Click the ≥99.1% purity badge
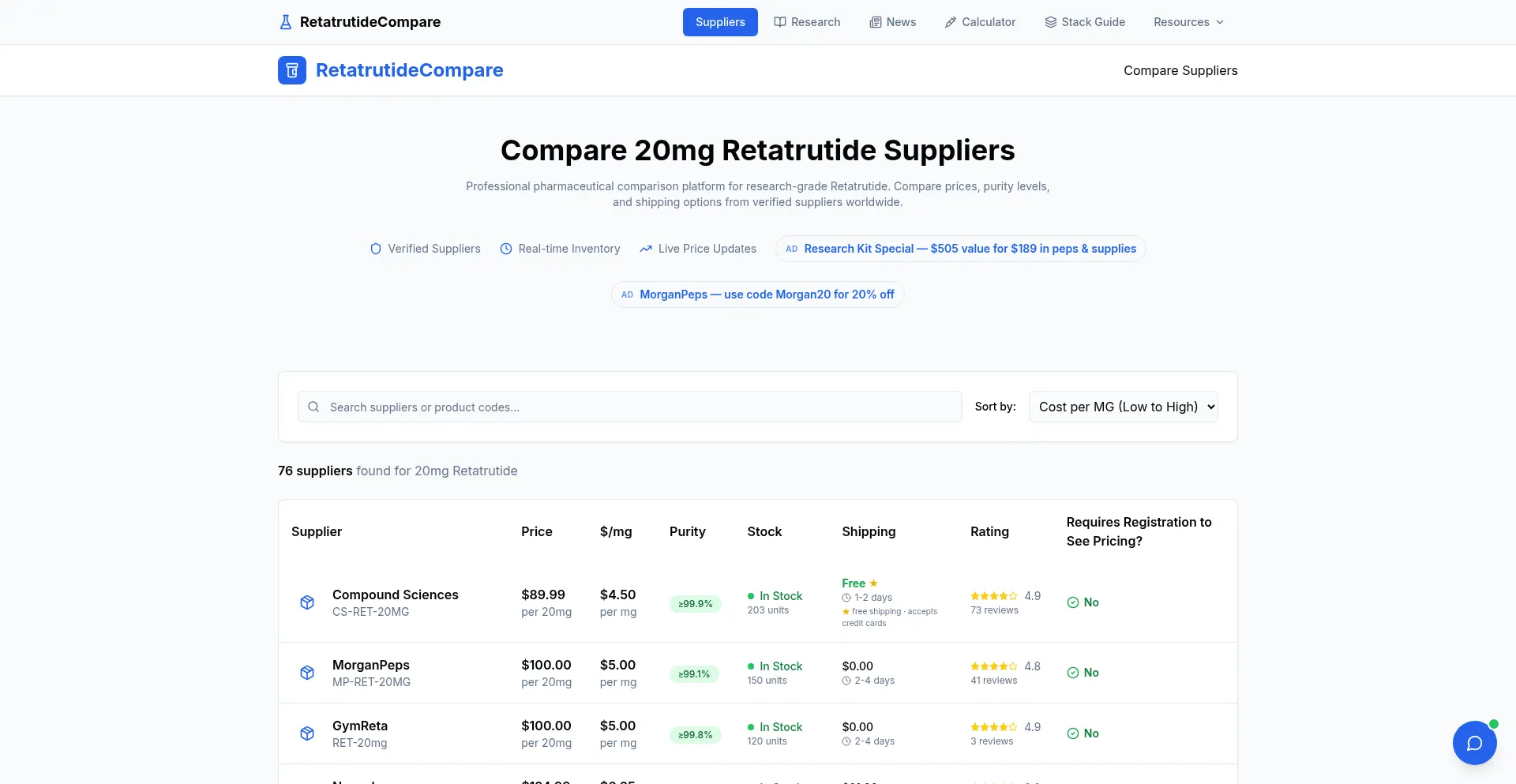The image size is (1516, 784). tap(694, 674)
